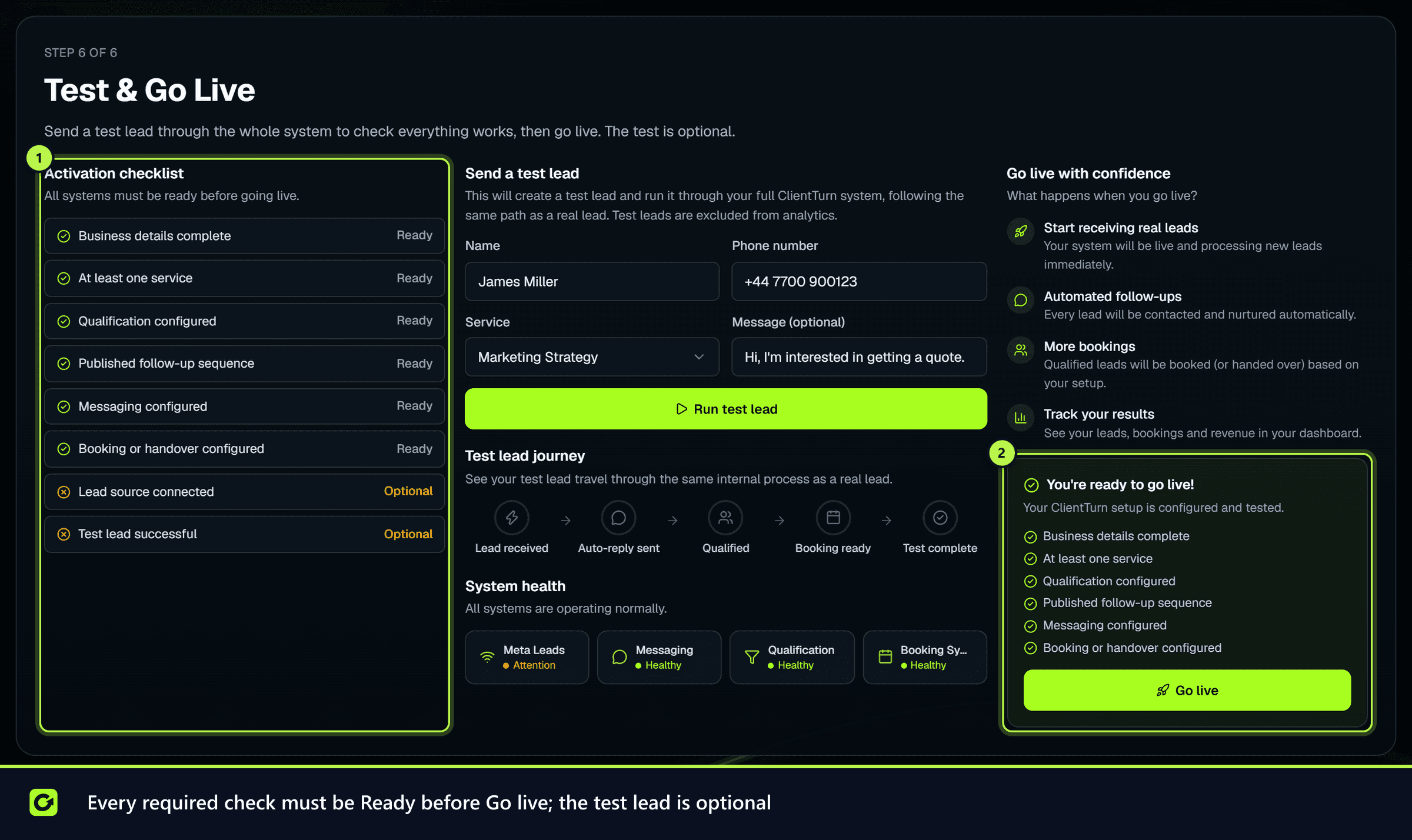Click the Ready status of Business details complete
This screenshot has width=1412, height=840.
point(414,235)
